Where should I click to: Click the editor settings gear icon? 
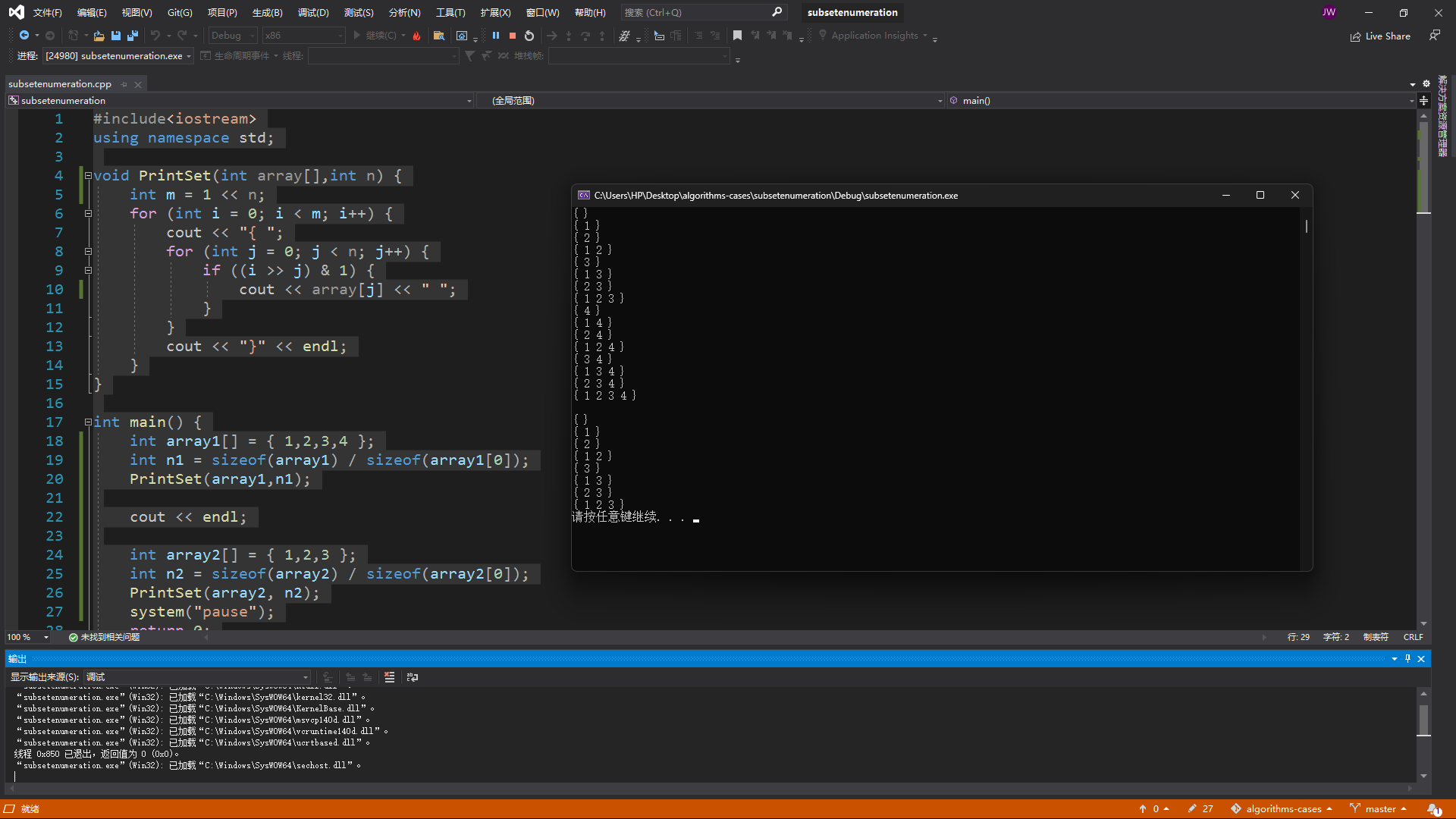click(x=1426, y=83)
